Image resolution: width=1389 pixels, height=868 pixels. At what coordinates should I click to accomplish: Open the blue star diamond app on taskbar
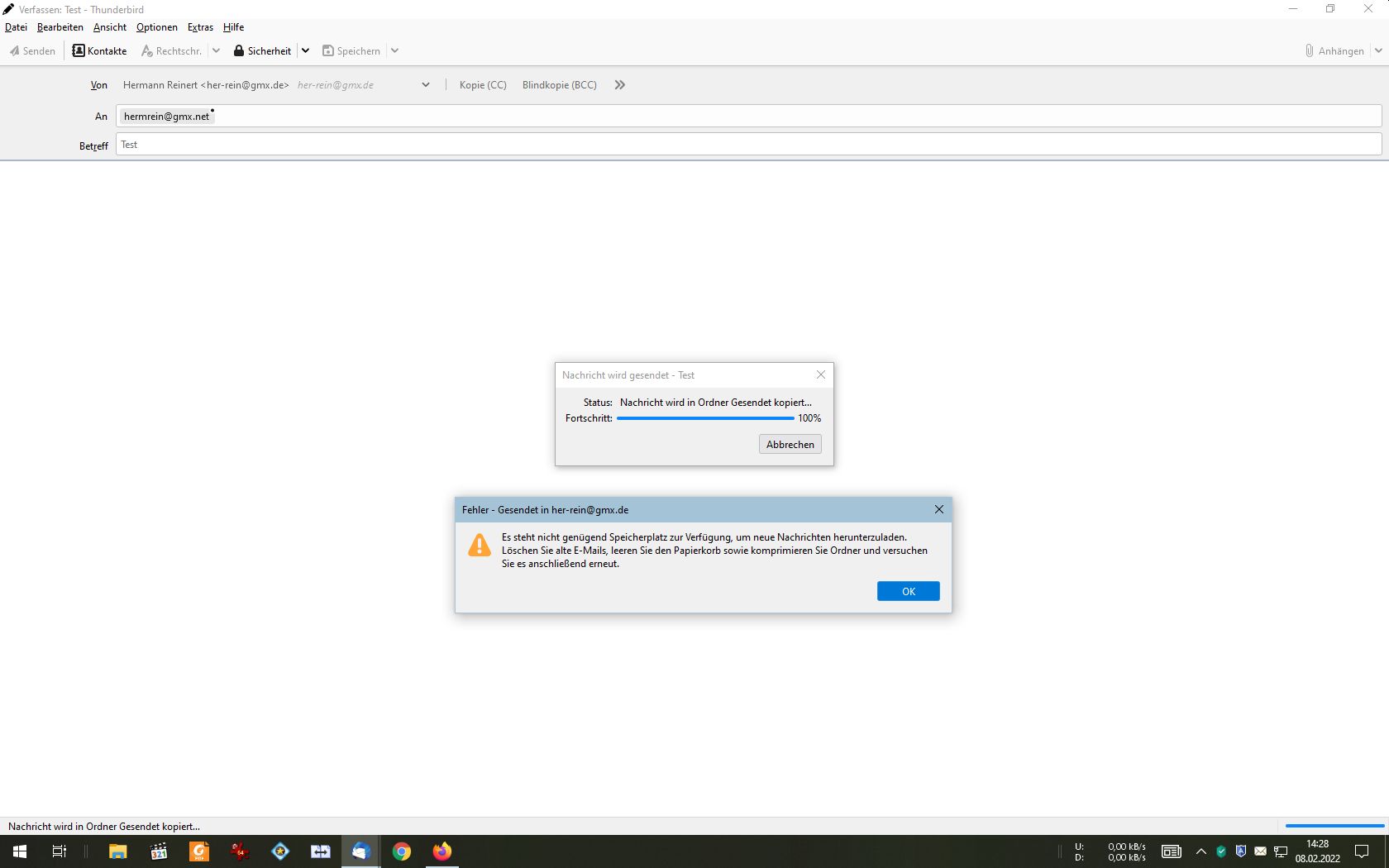coord(280,851)
